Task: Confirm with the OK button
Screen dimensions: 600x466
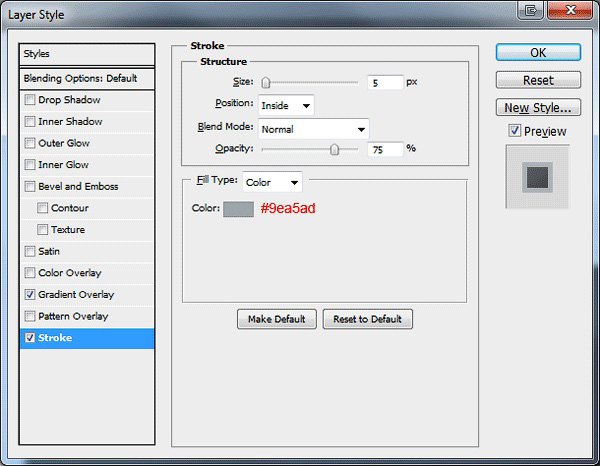Action: click(x=538, y=52)
